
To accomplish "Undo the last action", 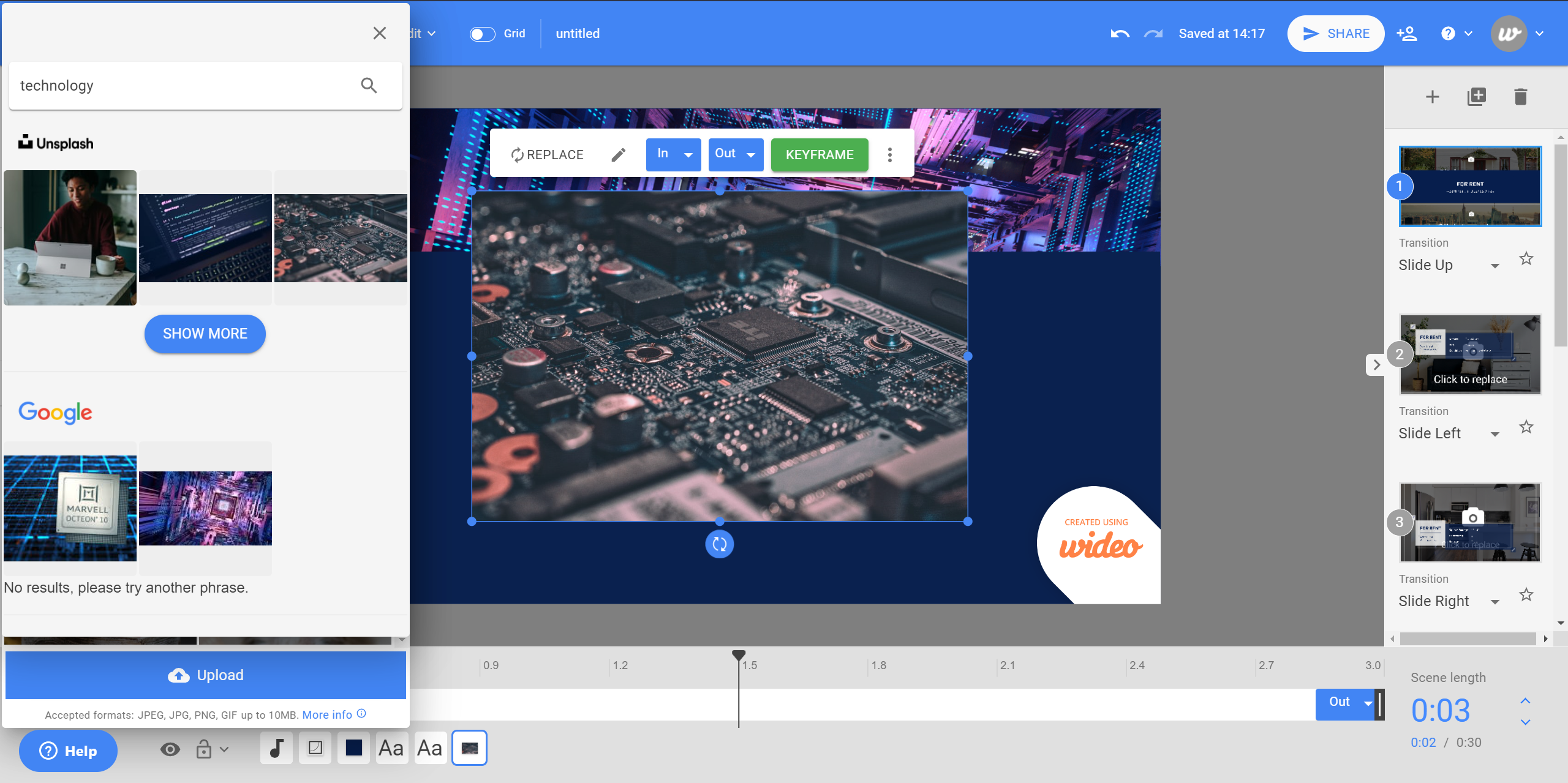I will pos(1120,34).
